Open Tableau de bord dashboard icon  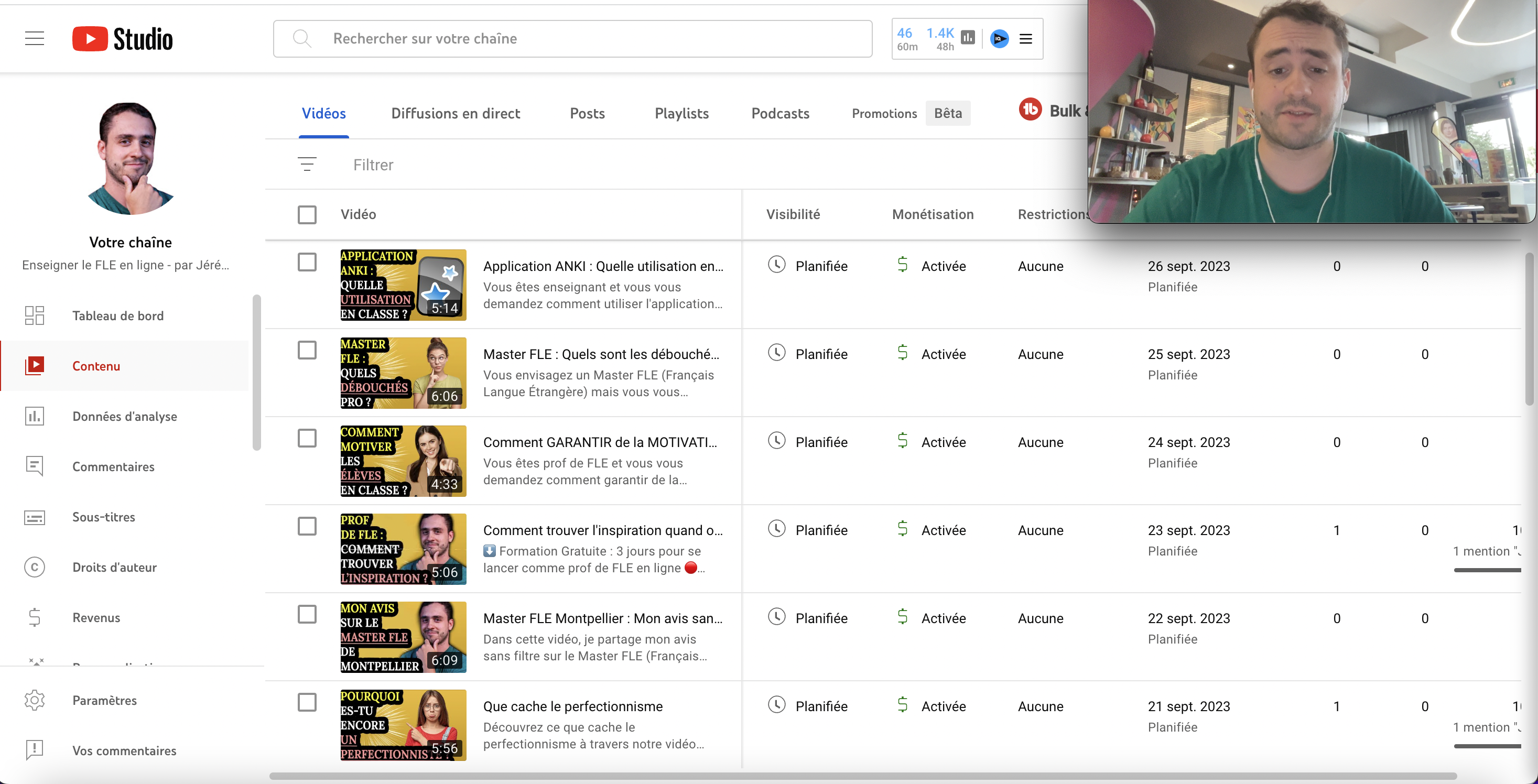[x=35, y=315]
